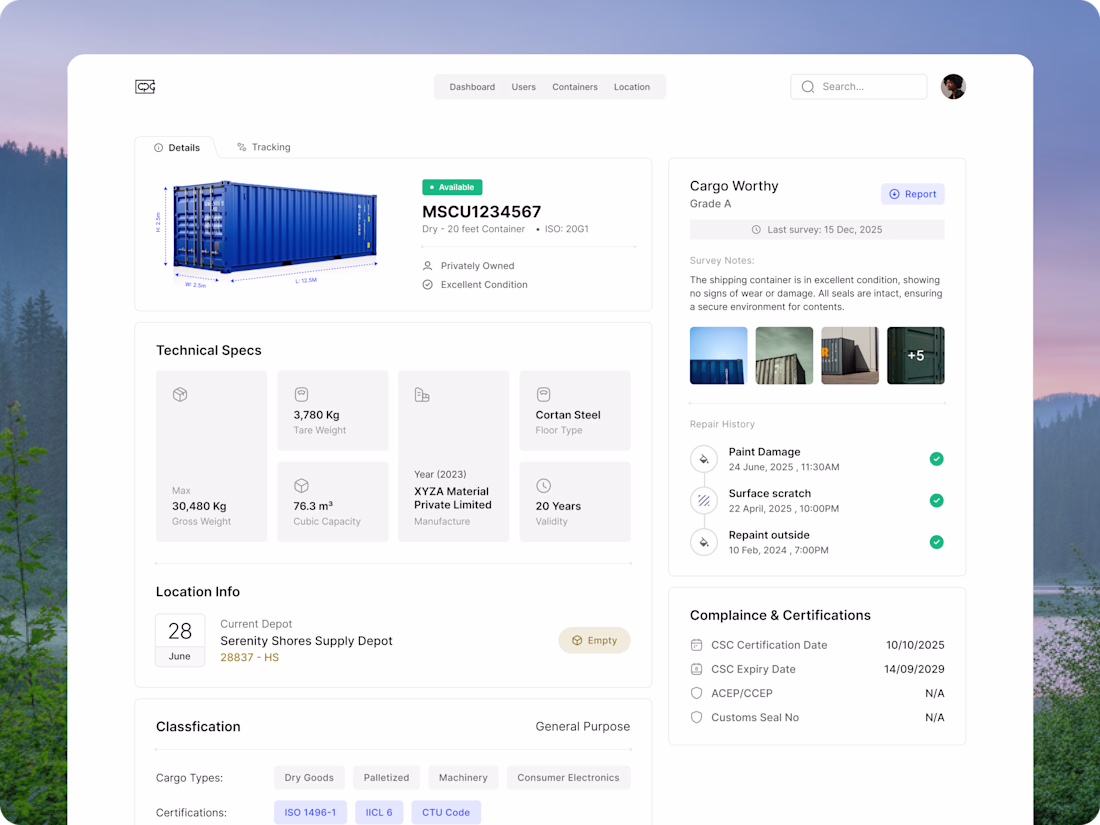This screenshot has height=825, width=1100.
Task: Click the Report button
Action: pyautogui.click(x=912, y=194)
